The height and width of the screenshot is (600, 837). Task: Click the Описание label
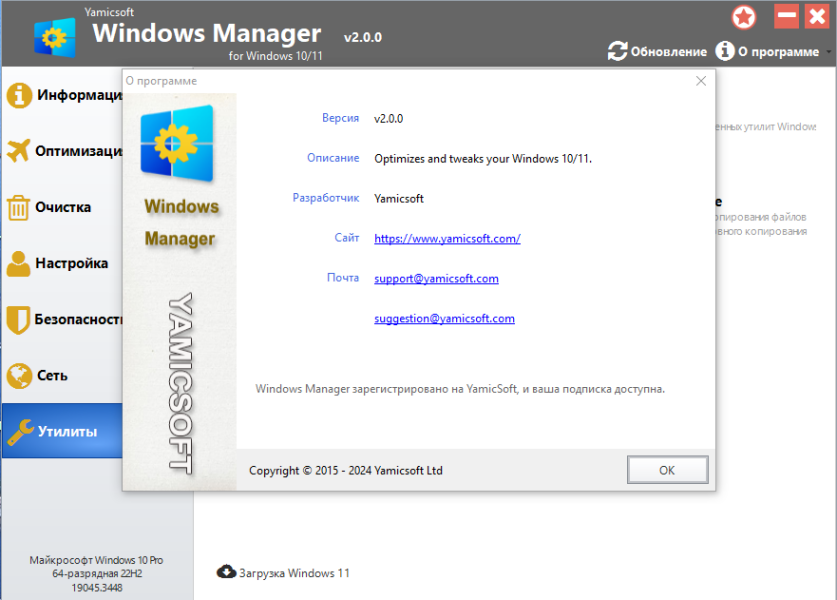333,158
